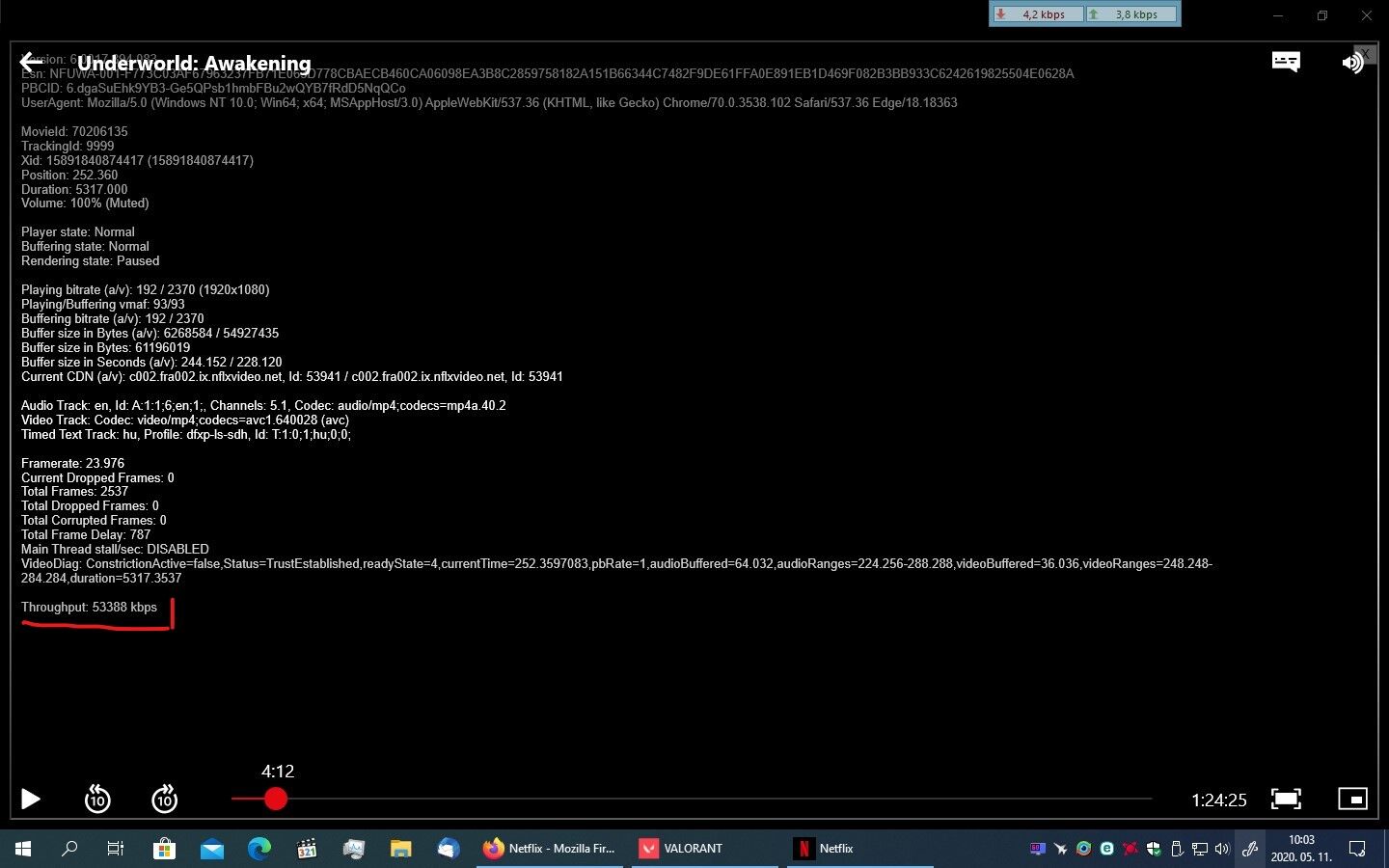
Task: Click the Total Frames: 2537 line
Action: point(74,491)
